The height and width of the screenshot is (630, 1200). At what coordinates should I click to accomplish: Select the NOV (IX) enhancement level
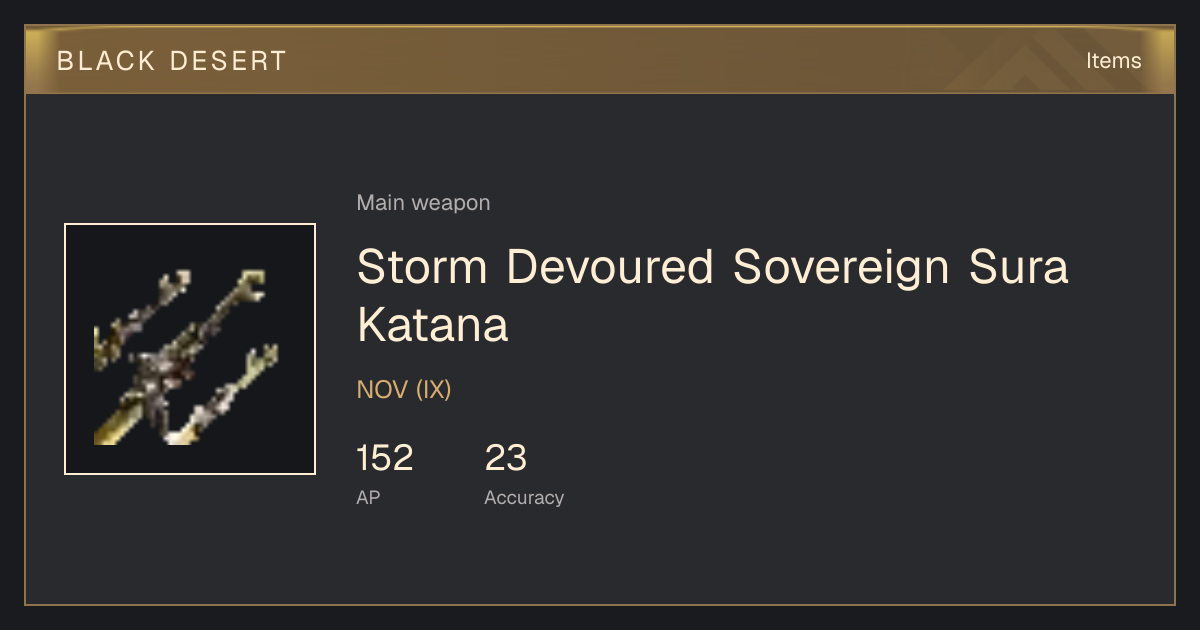[404, 390]
